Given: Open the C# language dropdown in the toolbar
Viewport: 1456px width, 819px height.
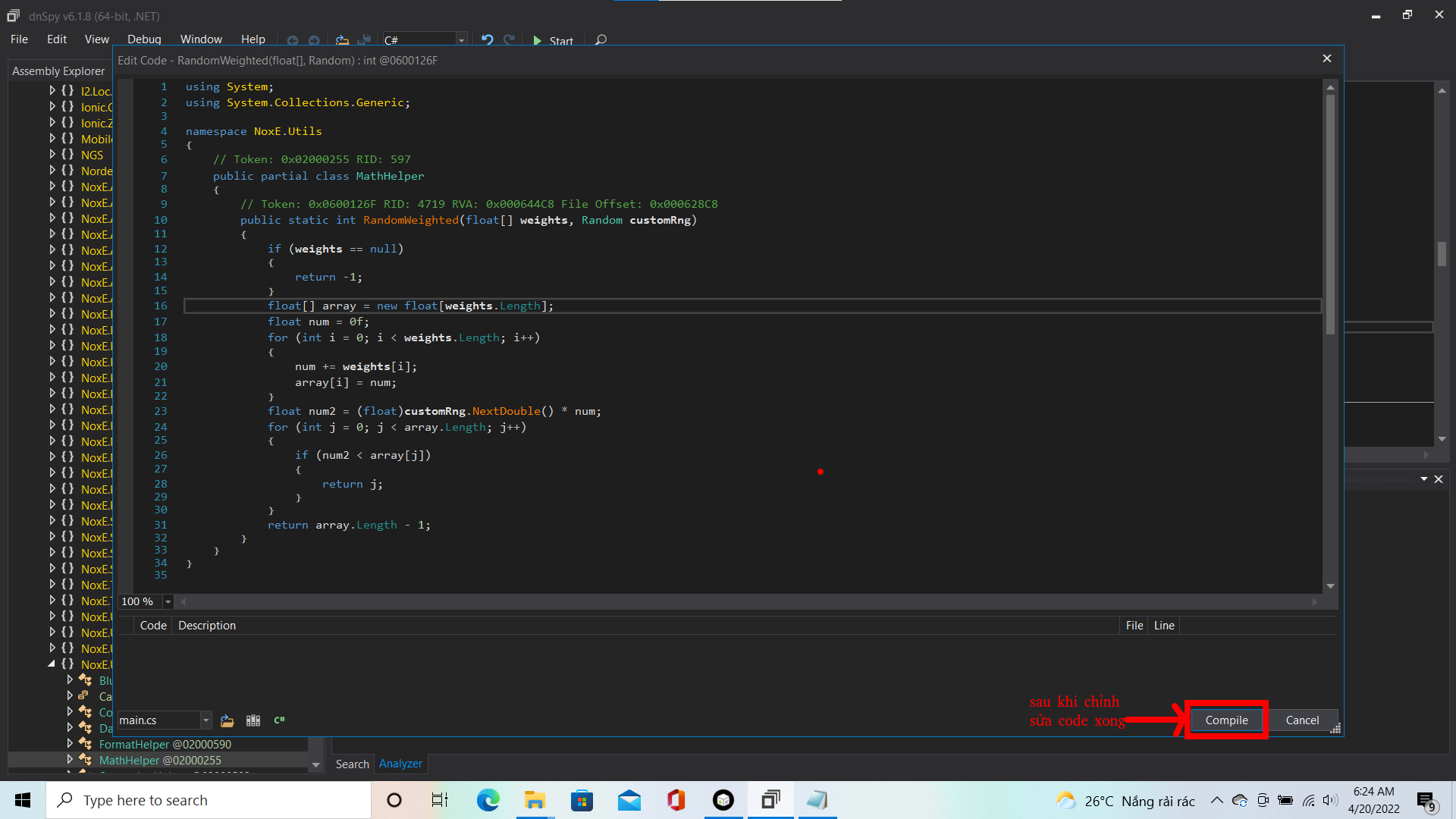Looking at the screenshot, I should pyautogui.click(x=461, y=40).
